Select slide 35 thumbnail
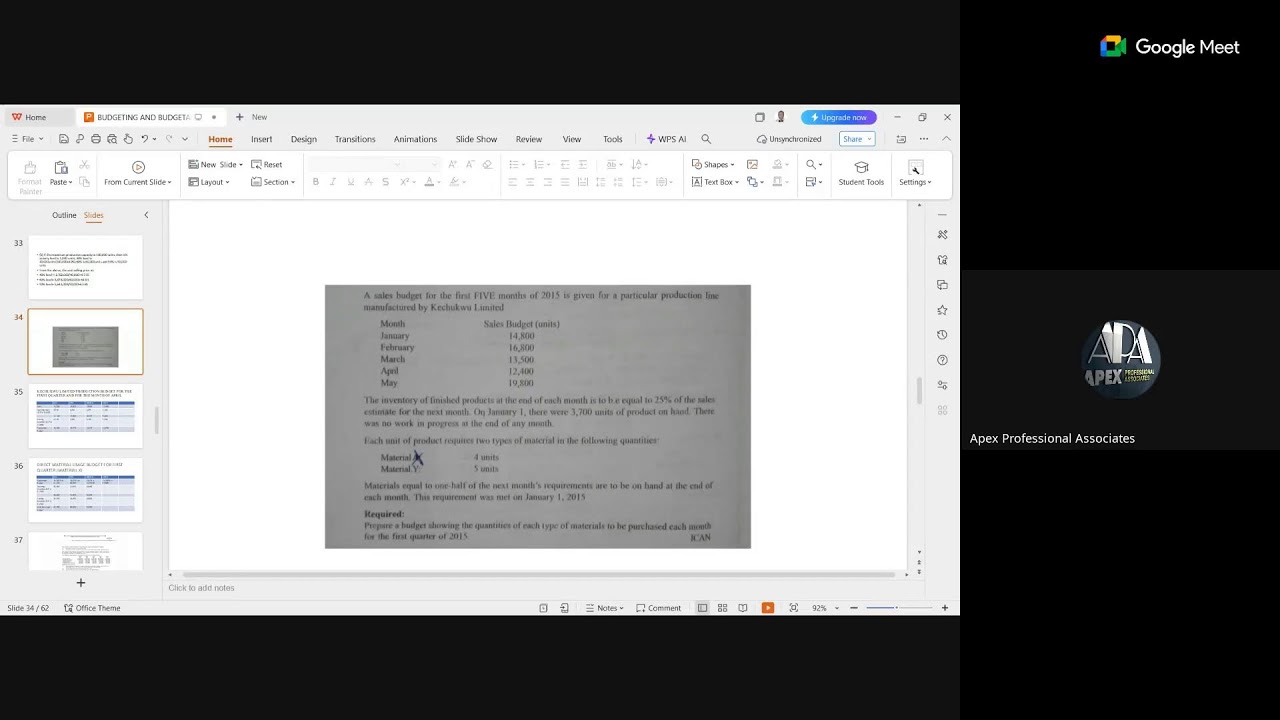 (x=86, y=416)
